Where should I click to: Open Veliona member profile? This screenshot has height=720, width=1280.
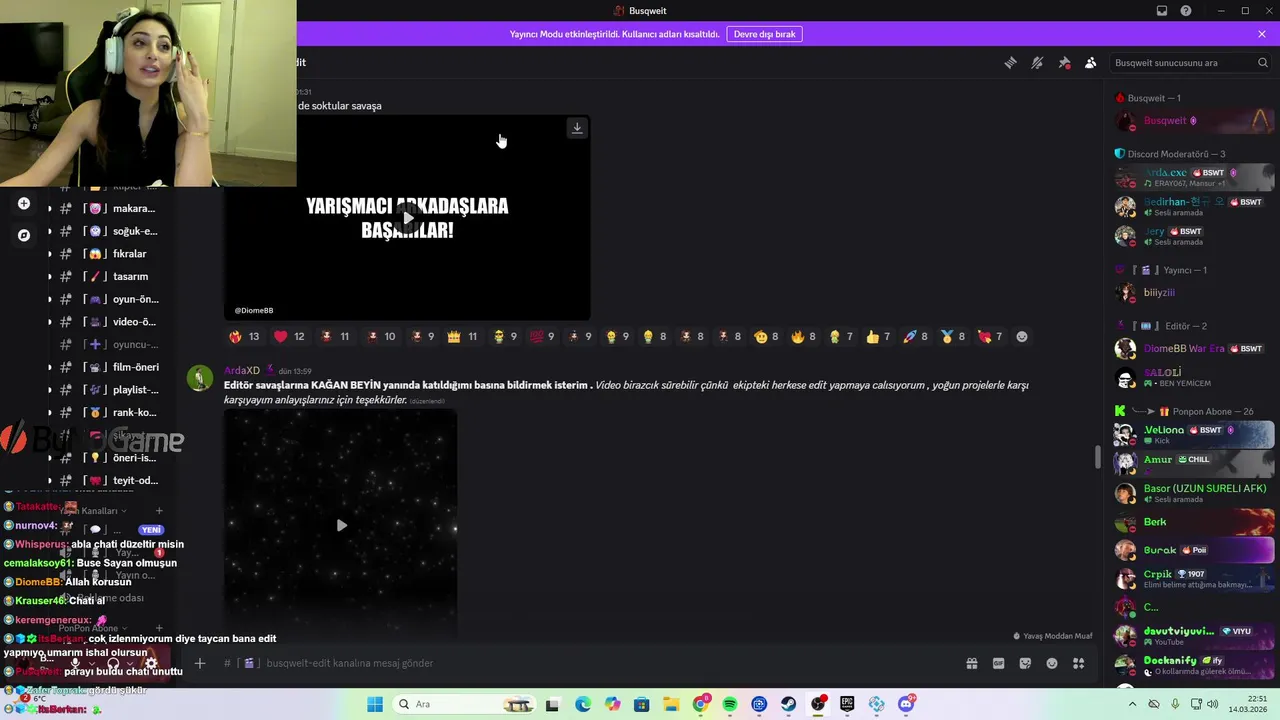coord(1194,434)
